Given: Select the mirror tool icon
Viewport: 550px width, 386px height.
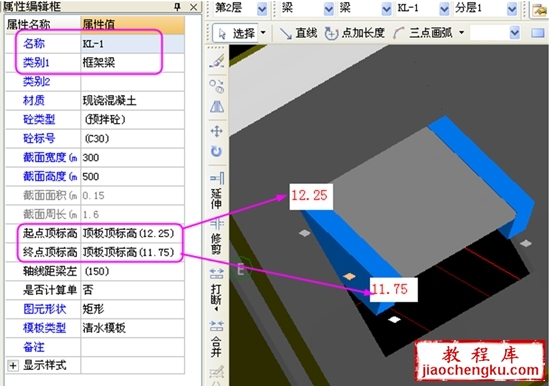Looking at the screenshot, I should 217,106.
